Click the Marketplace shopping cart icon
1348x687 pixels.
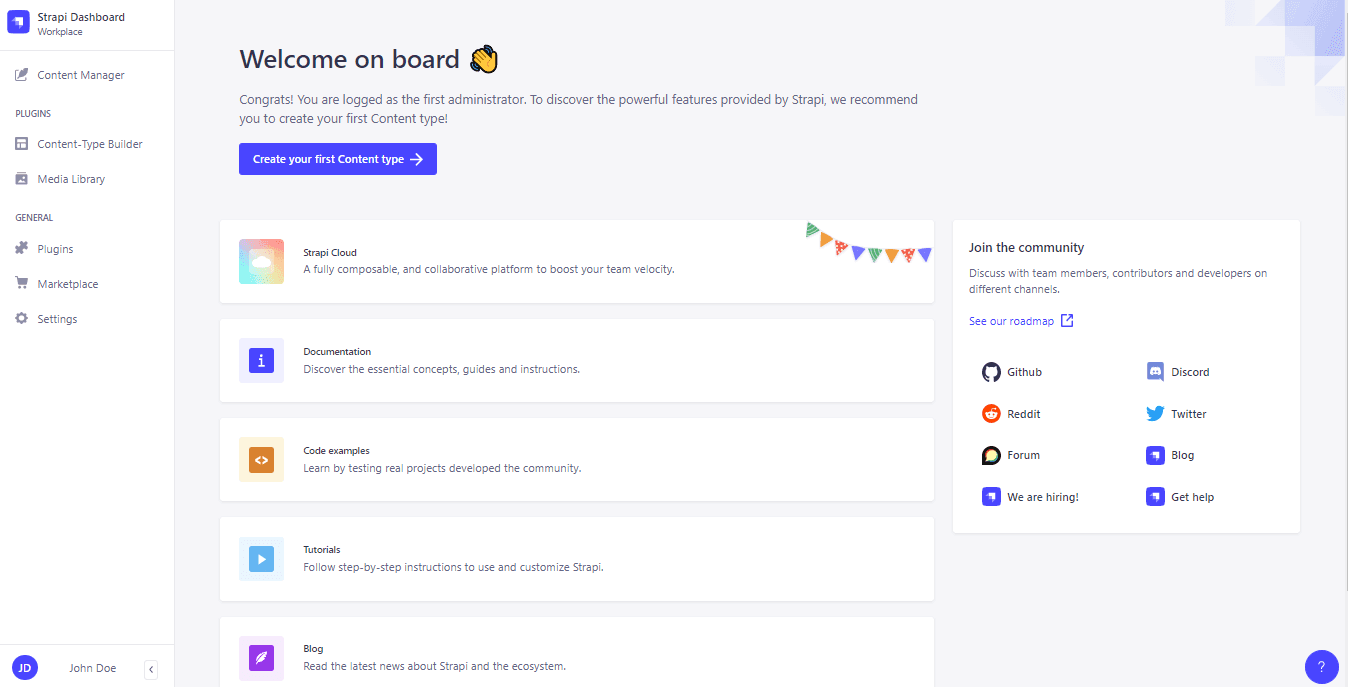click(x=21, y=284)
